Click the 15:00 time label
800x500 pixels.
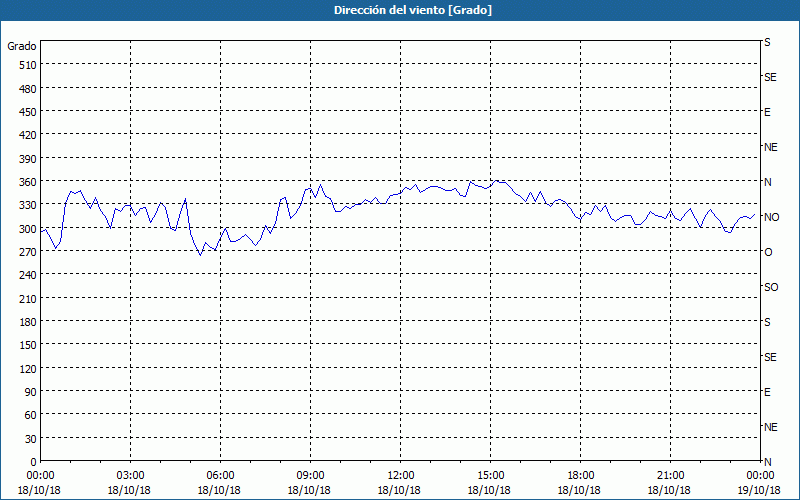490,476
